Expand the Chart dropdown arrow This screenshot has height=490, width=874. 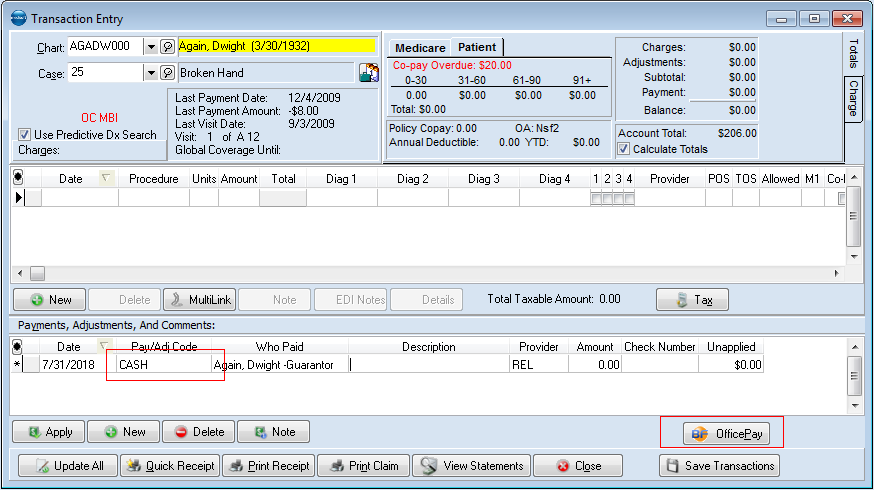point(151,47)
